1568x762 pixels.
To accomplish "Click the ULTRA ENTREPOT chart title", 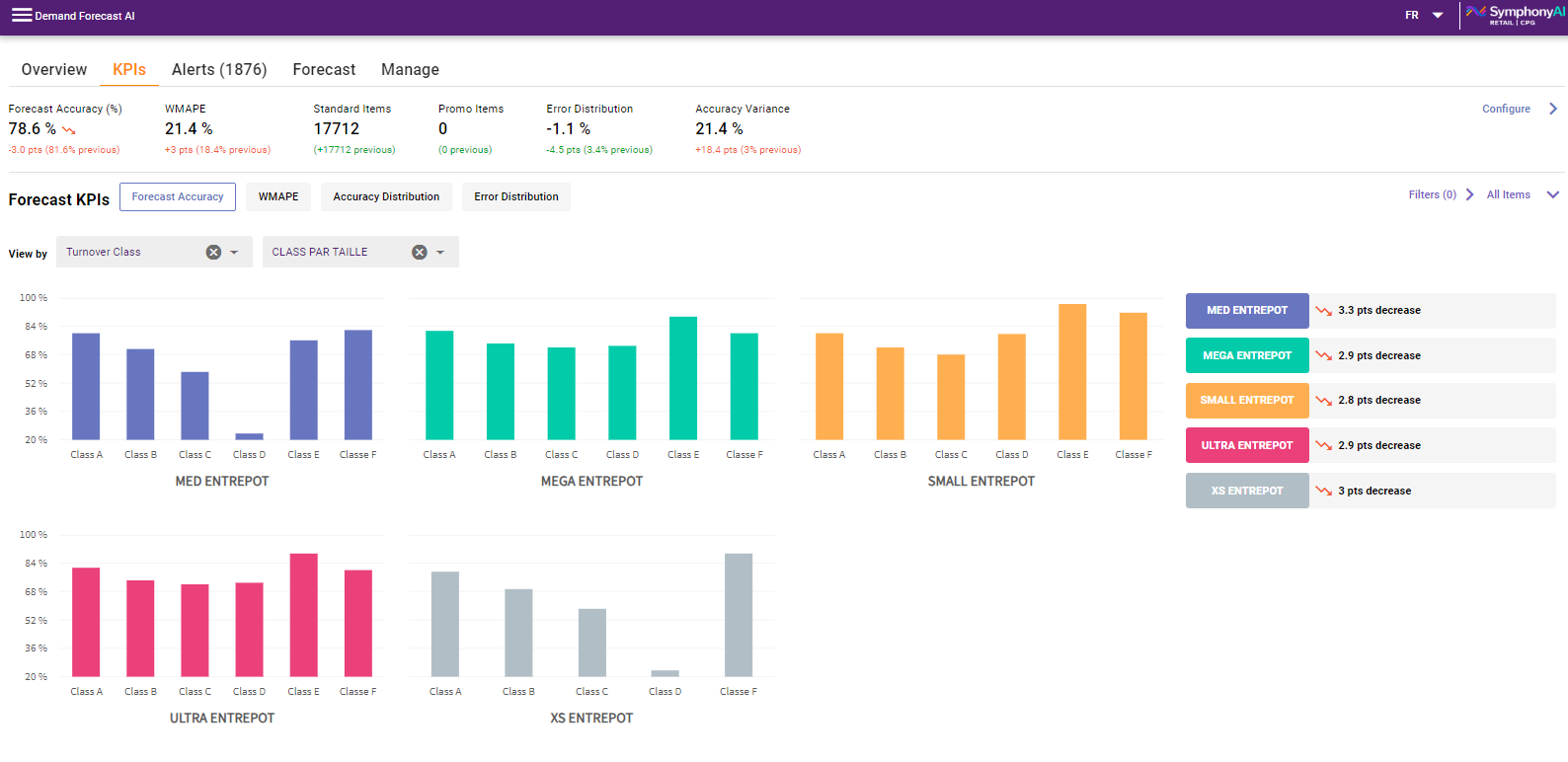I will pos(222,719).
